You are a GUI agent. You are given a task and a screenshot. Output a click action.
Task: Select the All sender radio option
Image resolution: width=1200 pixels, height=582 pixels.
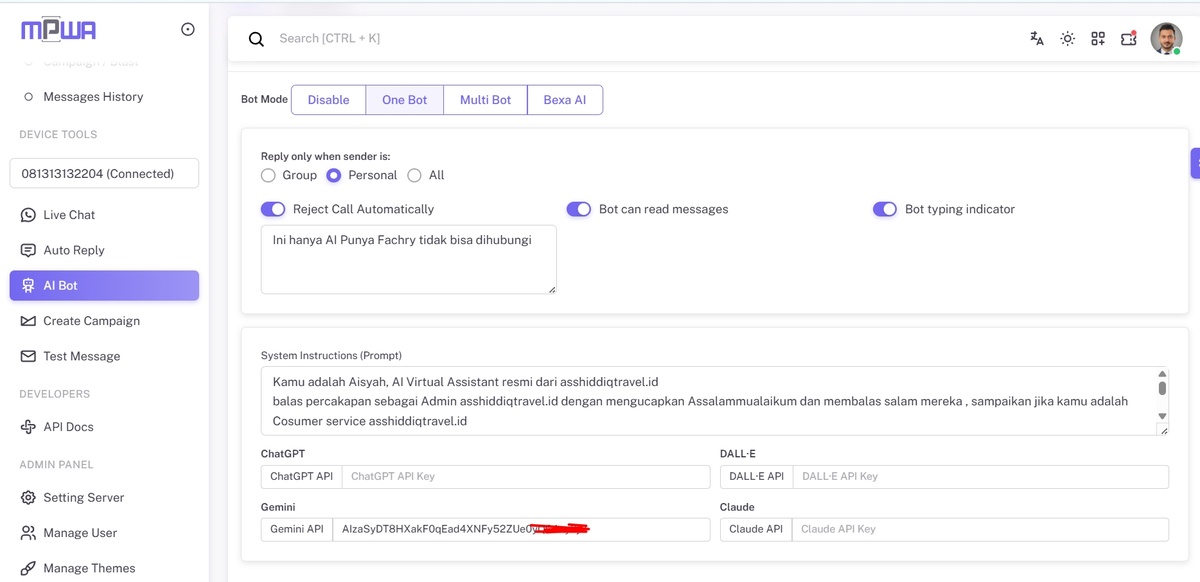[414, 175]
